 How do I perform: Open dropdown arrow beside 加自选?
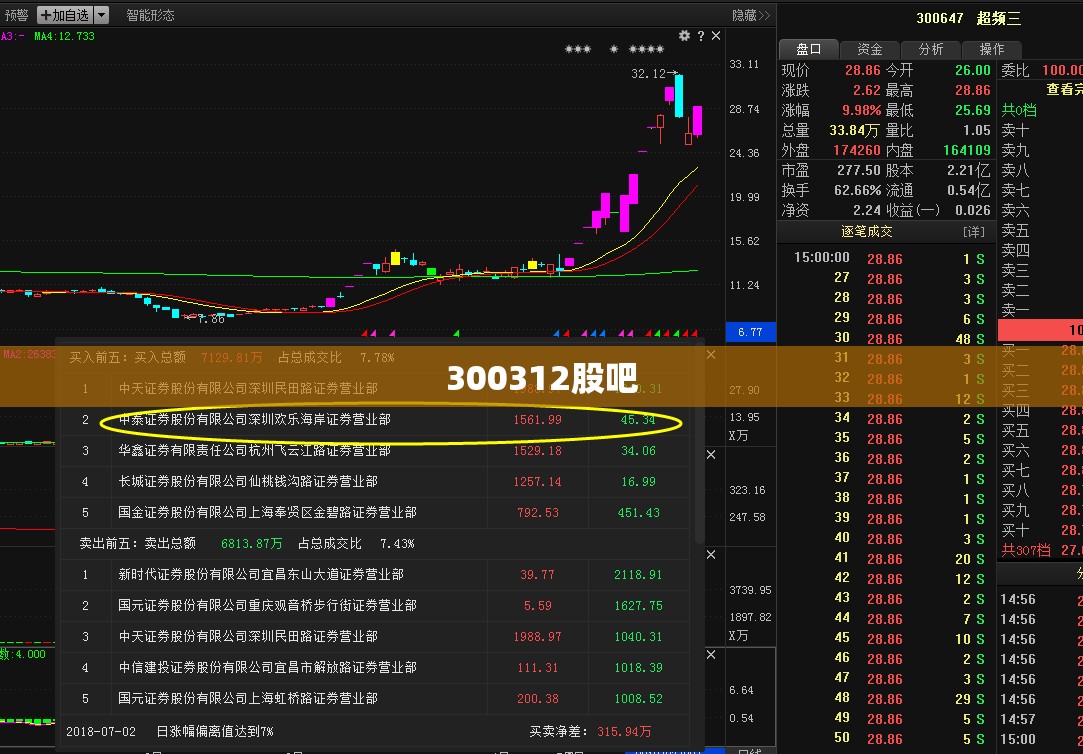(x=102, y=15)
